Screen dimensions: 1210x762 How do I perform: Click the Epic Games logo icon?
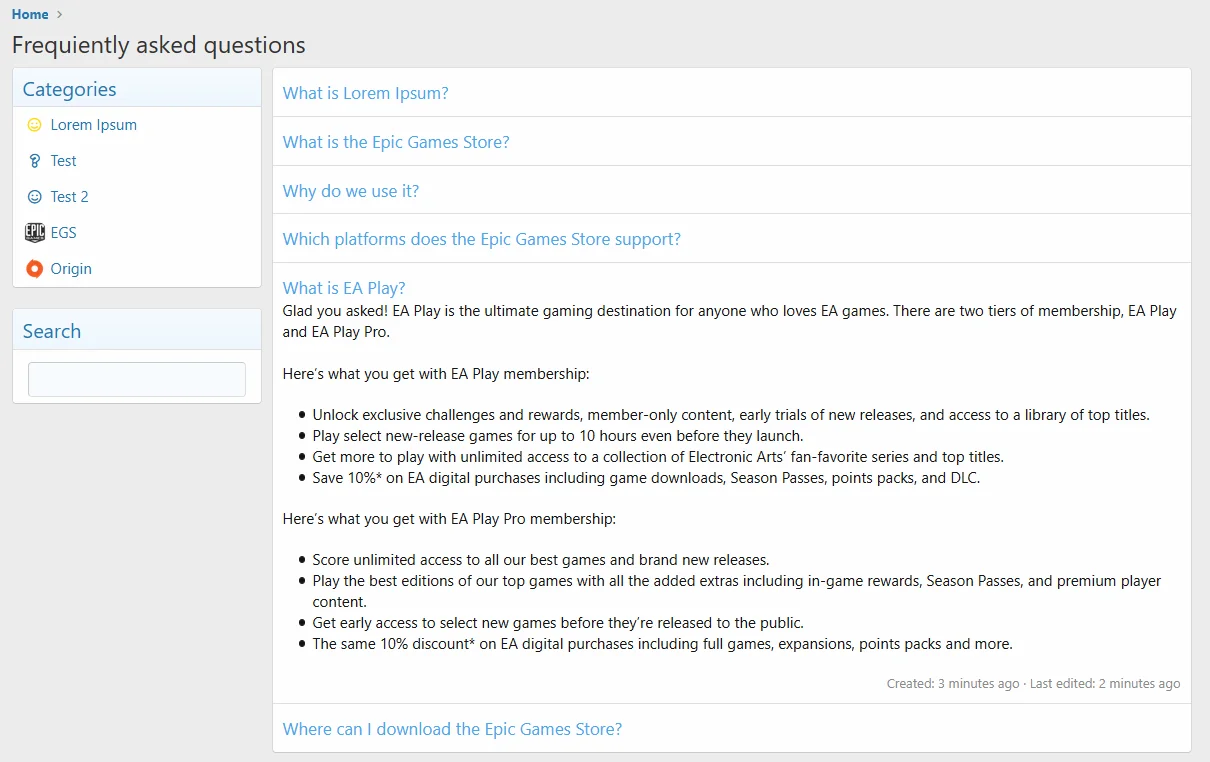pyautogui.click(x=35, y=233)
